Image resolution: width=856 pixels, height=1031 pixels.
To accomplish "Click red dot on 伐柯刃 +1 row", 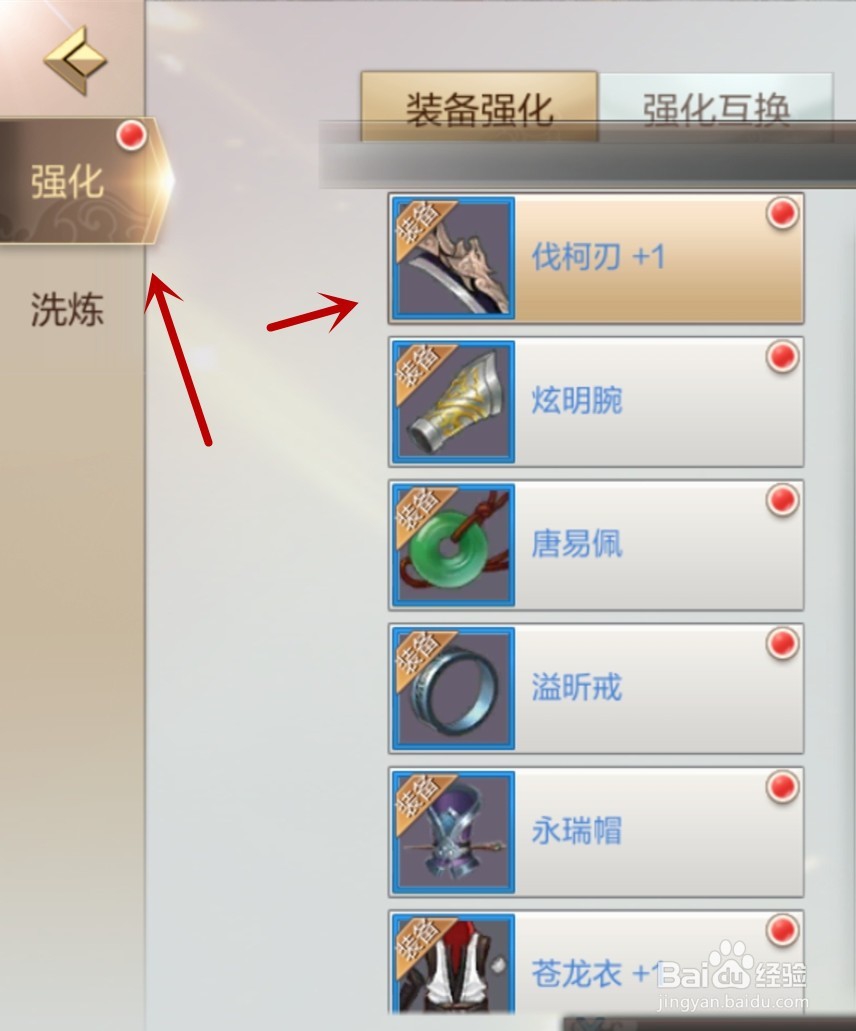I will 782,213.
